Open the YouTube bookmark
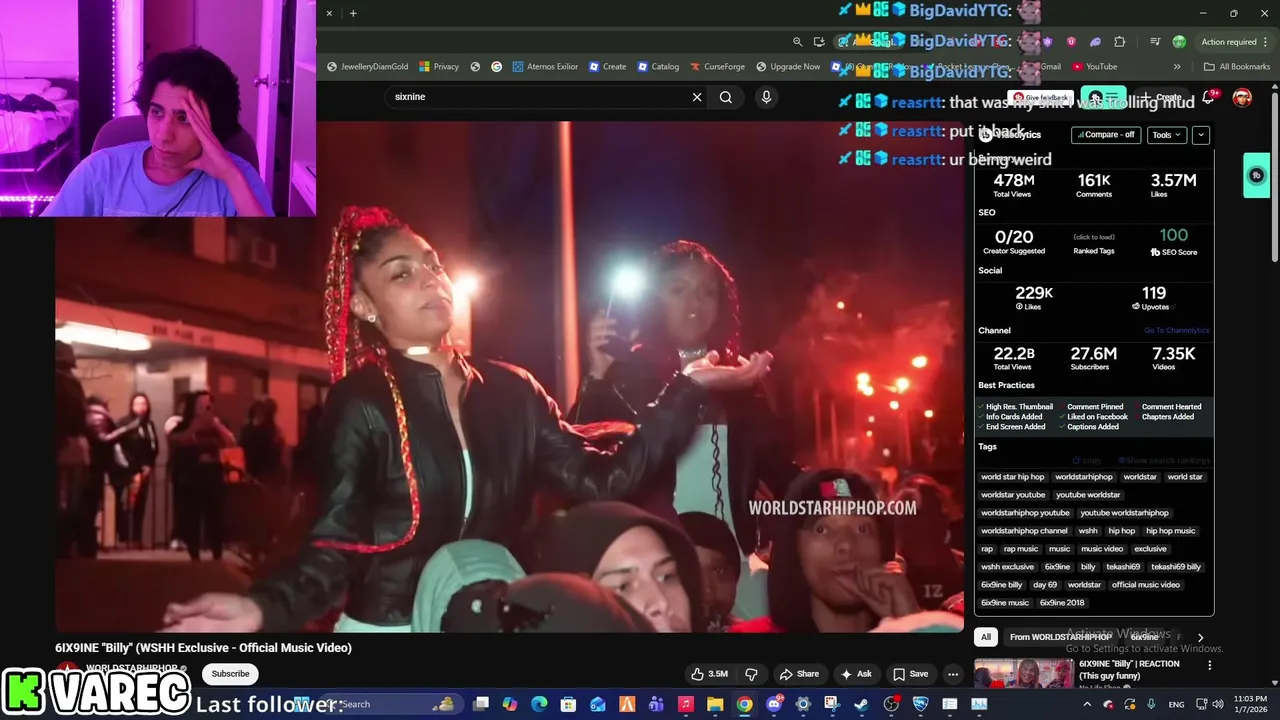The width and height of the screenshot is (1280, 720). click(x=1094, y=67)
